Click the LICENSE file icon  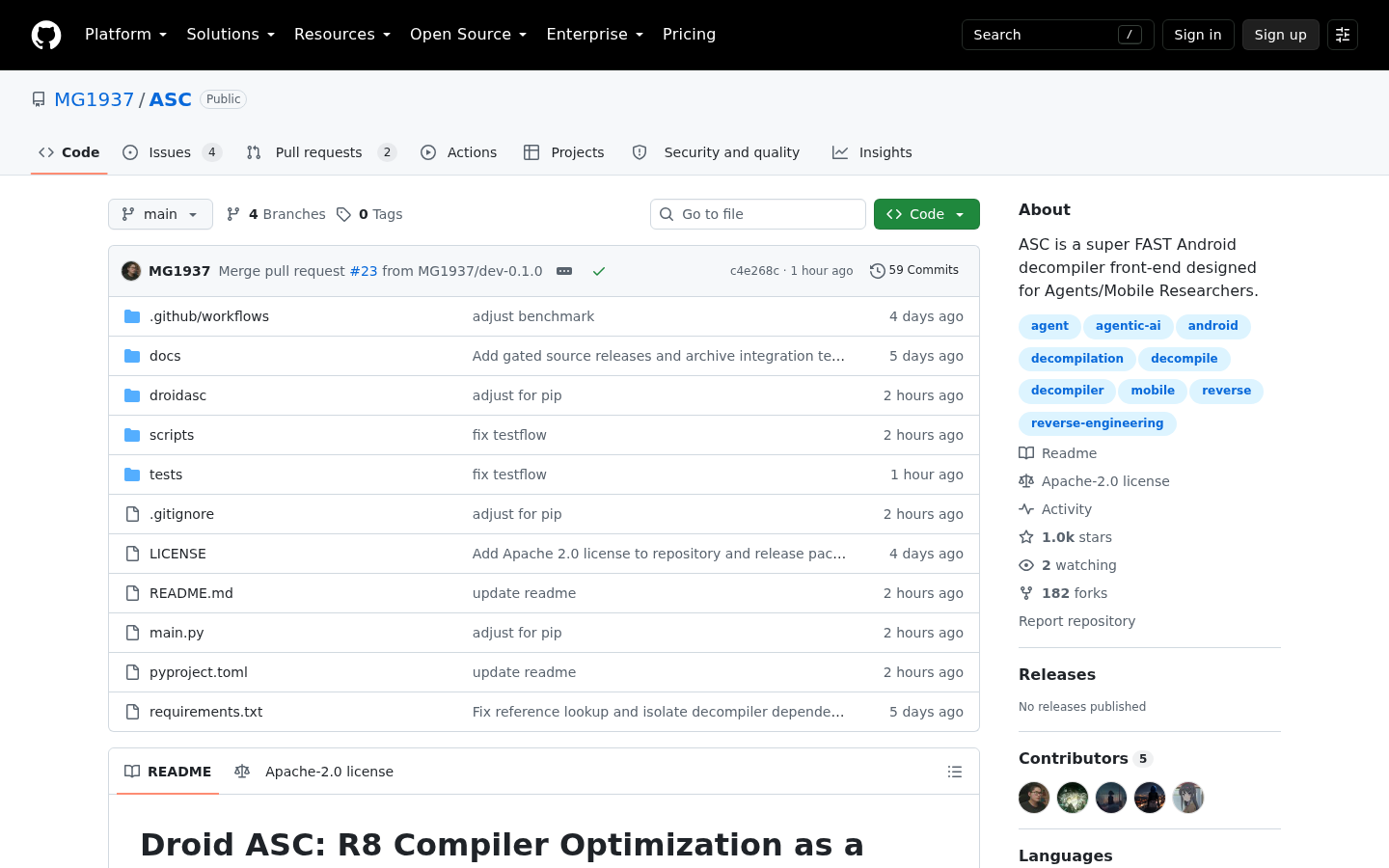tap(132, 554)
